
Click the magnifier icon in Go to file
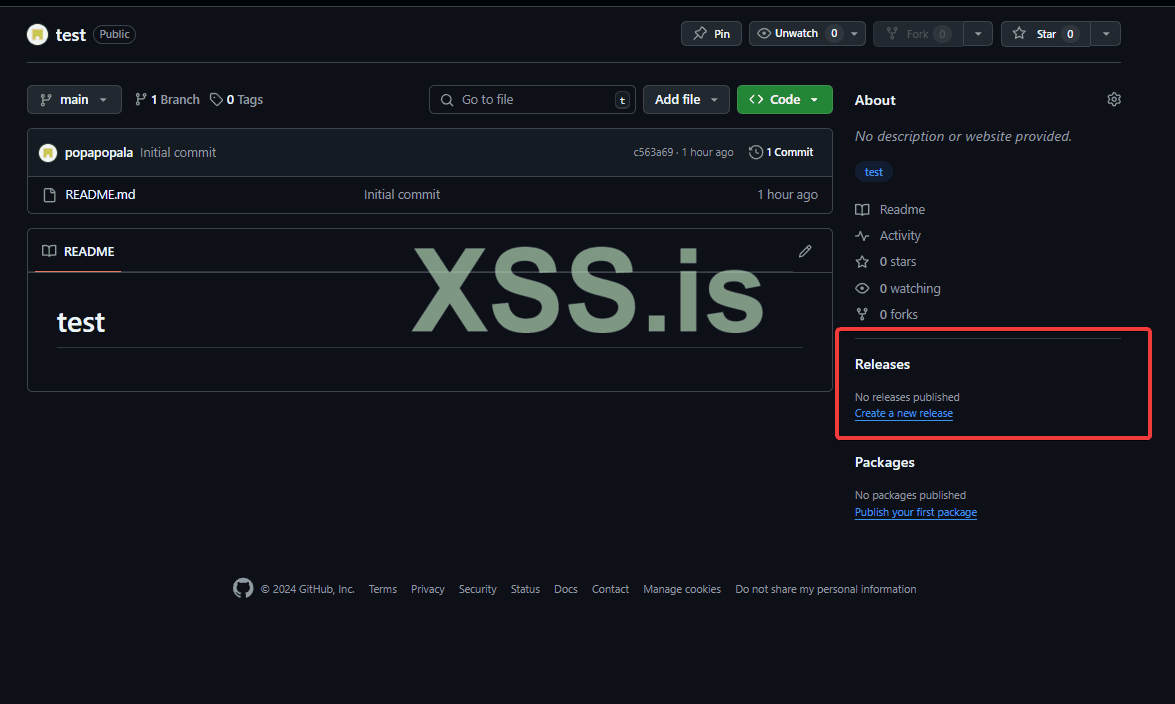point(447,100)
